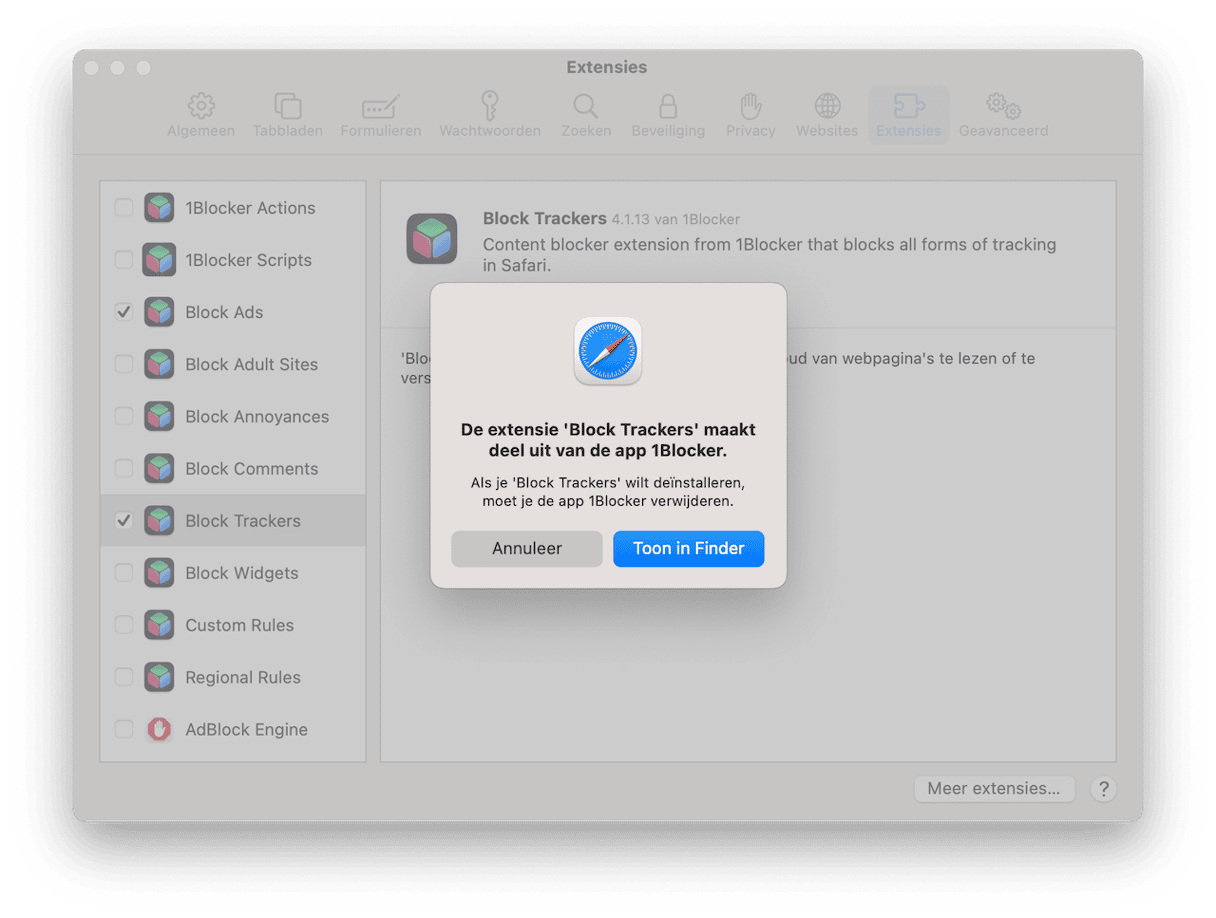Screen dimensions: 1216x918
Task: Select the Tabbladen toolbar icon
Action: [288, 105]
